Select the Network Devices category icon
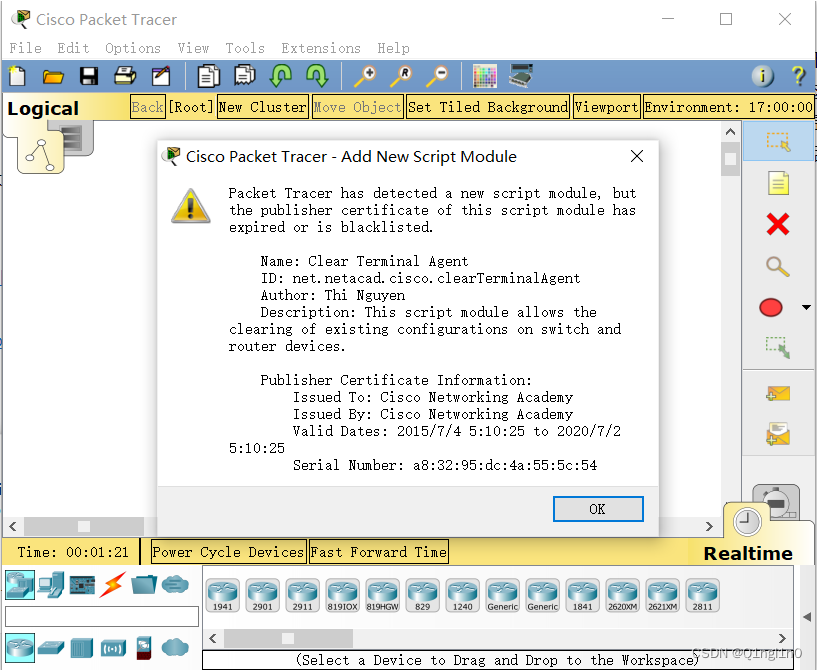Viewport: 817px width, 670px height. tap(20, 585)
